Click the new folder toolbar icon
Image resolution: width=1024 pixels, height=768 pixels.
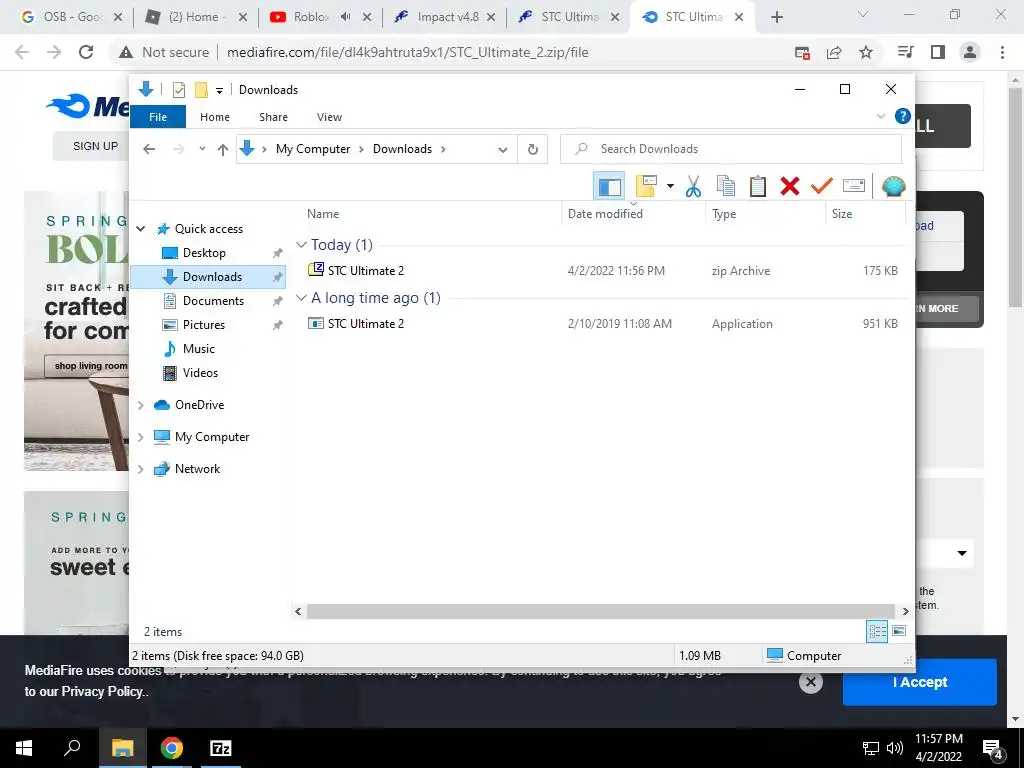646,186
